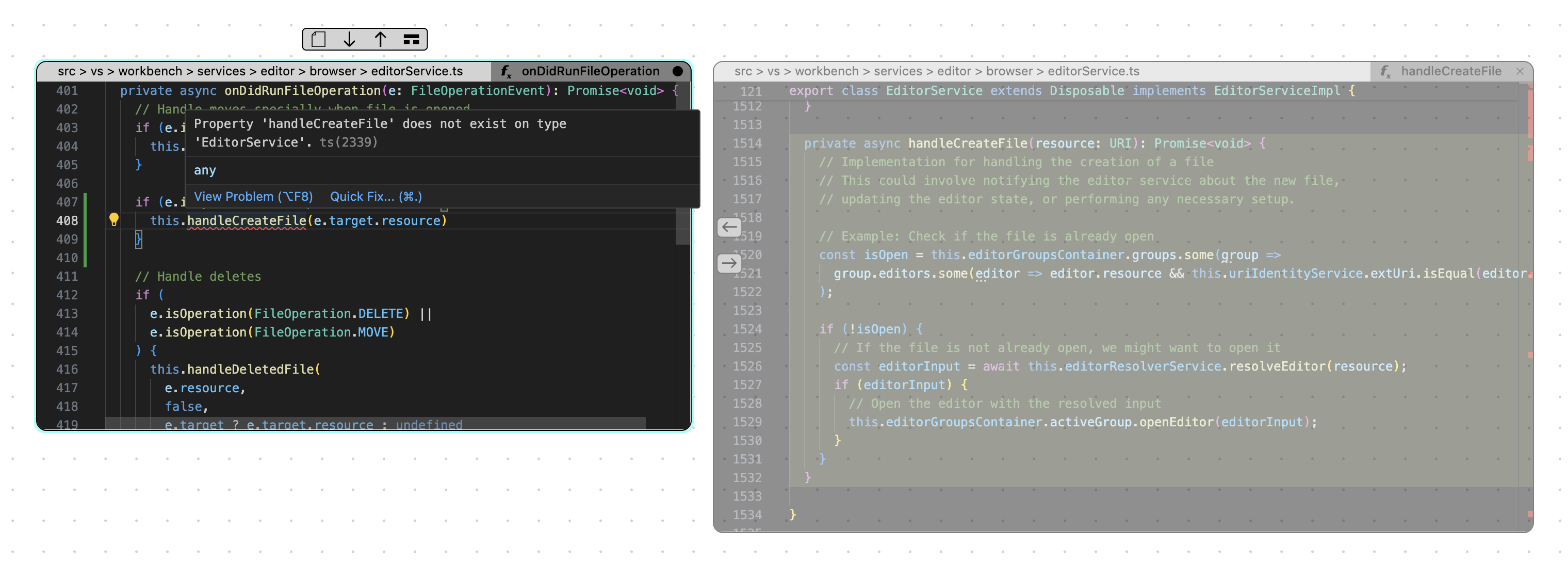
Task: Click 'browser' breadcrumb in right panel
Action: [x=1009, y=71]
